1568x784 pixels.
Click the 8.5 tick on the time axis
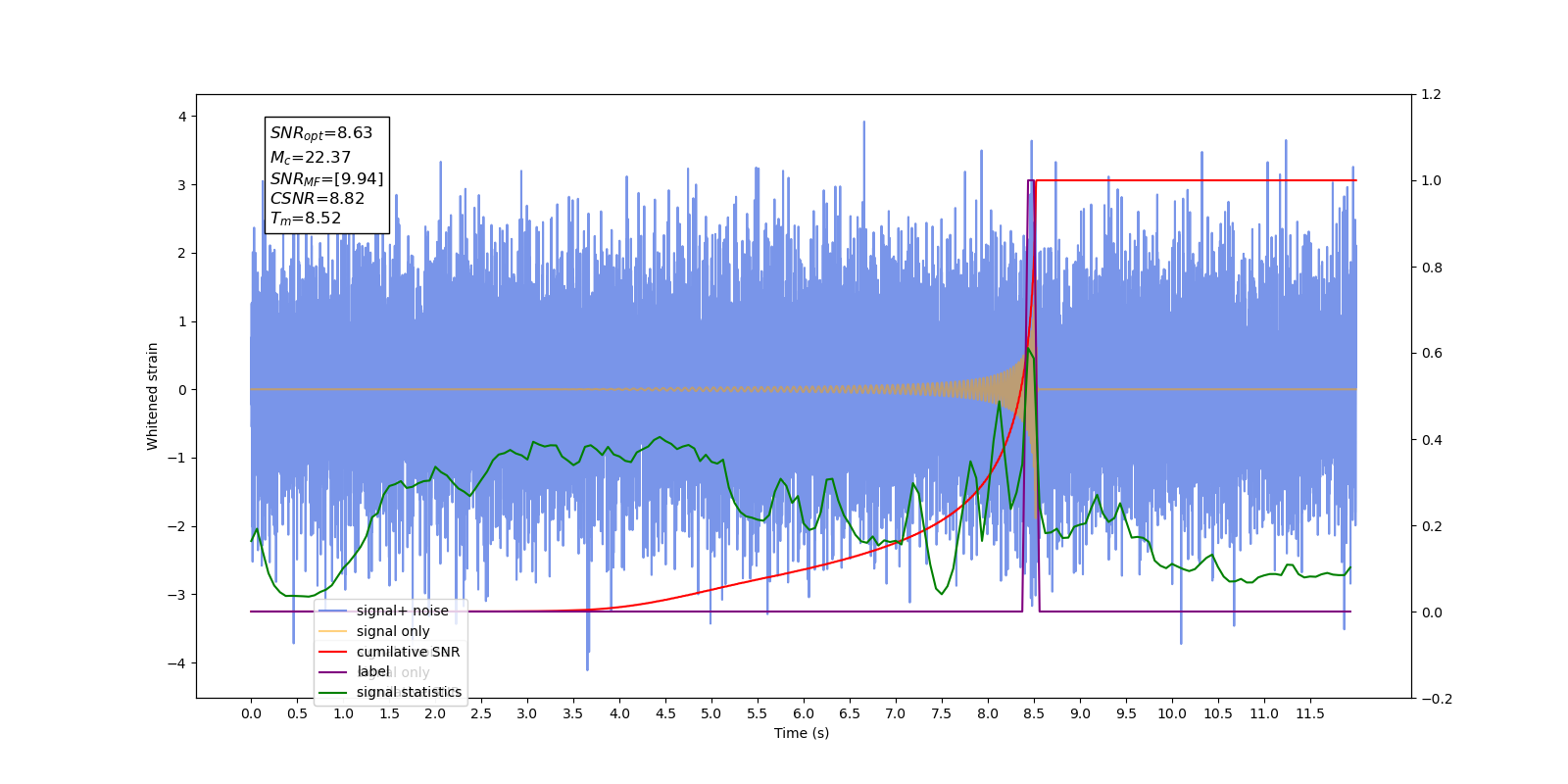click(x=1034, y=713)
